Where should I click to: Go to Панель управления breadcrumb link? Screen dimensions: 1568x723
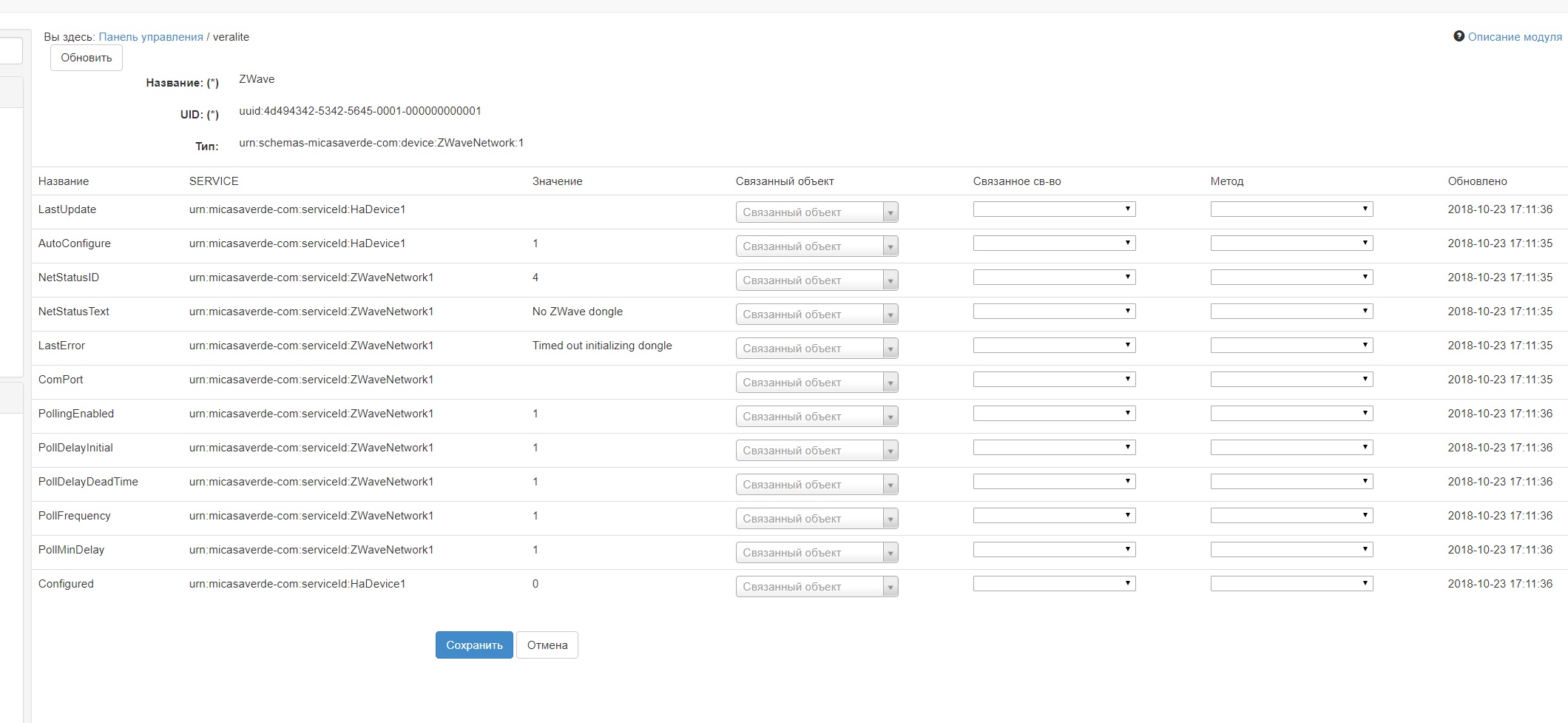pyautogui.click(x=151, y=37)
